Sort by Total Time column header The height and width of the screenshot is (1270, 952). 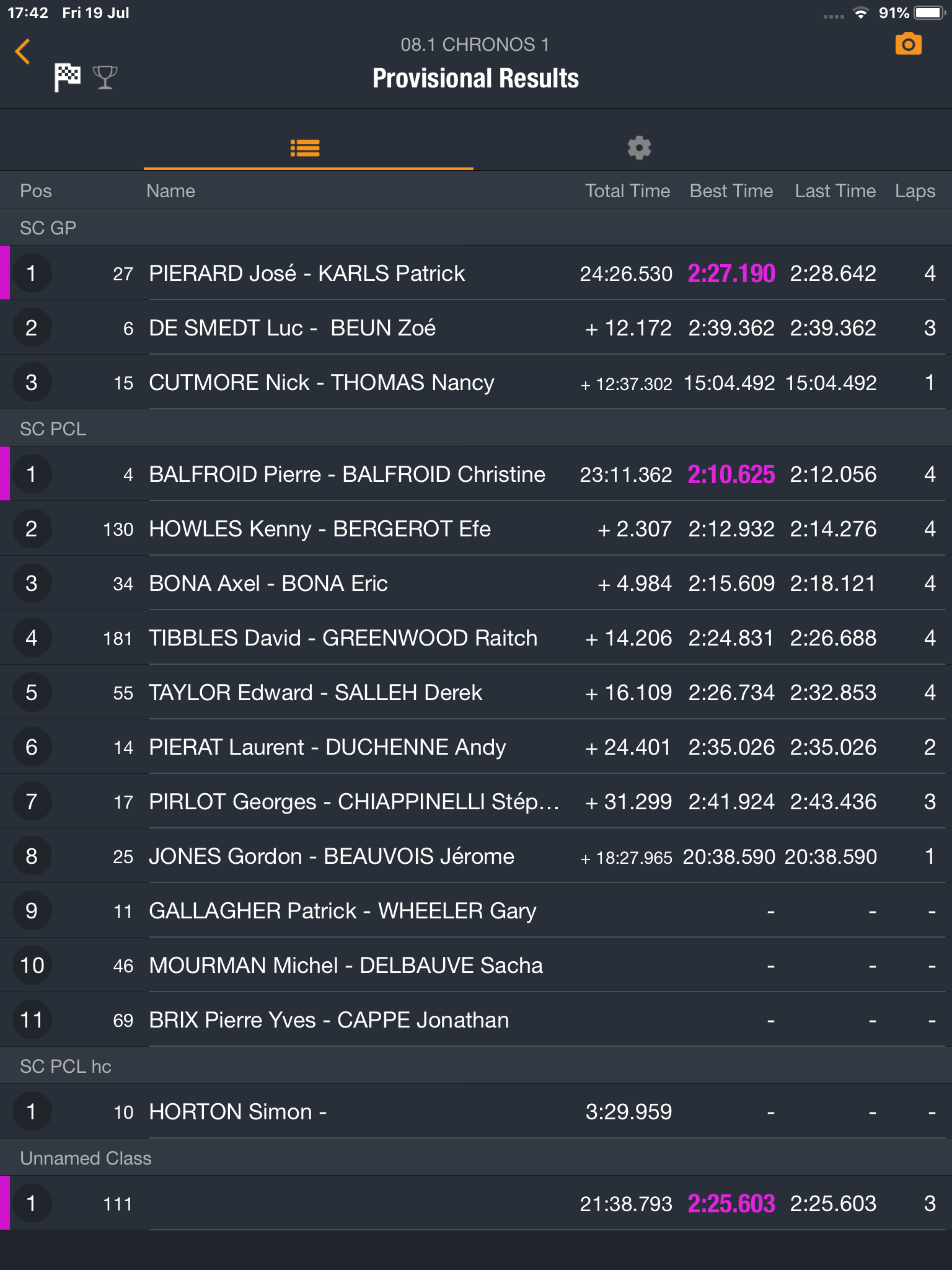(627, 191)
